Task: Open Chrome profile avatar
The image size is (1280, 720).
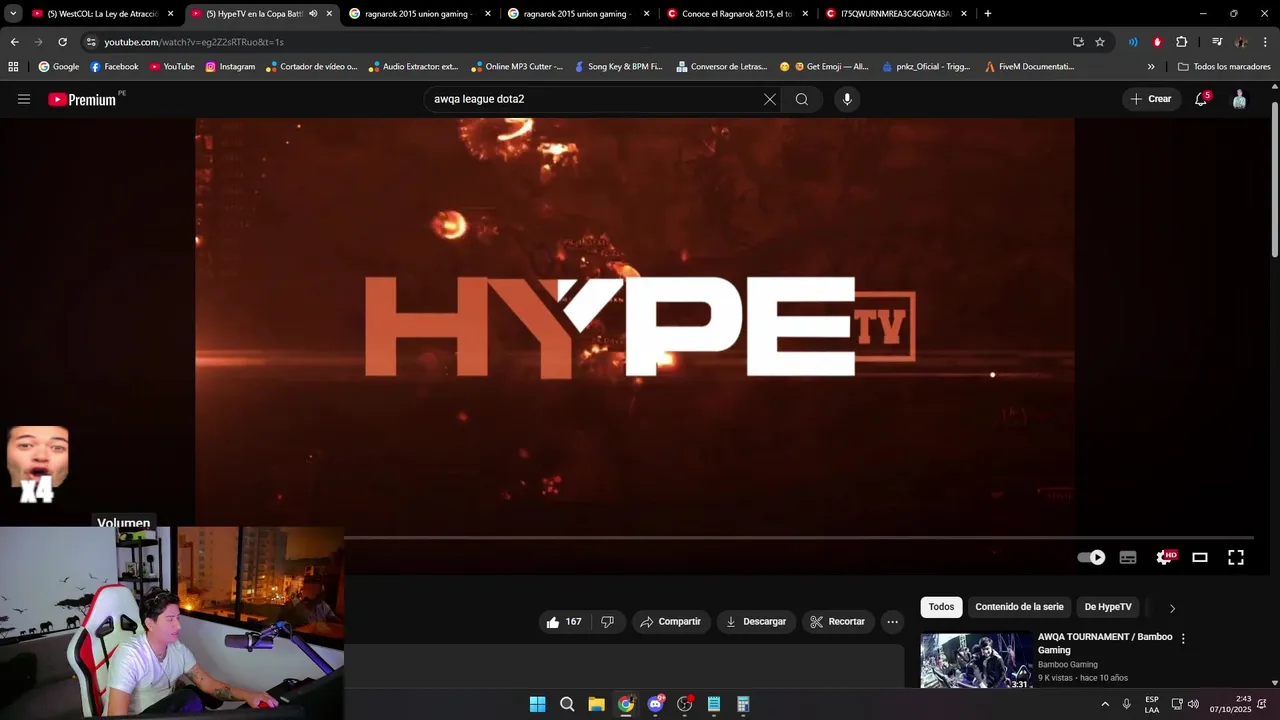Action: (x=1241, y=42)
